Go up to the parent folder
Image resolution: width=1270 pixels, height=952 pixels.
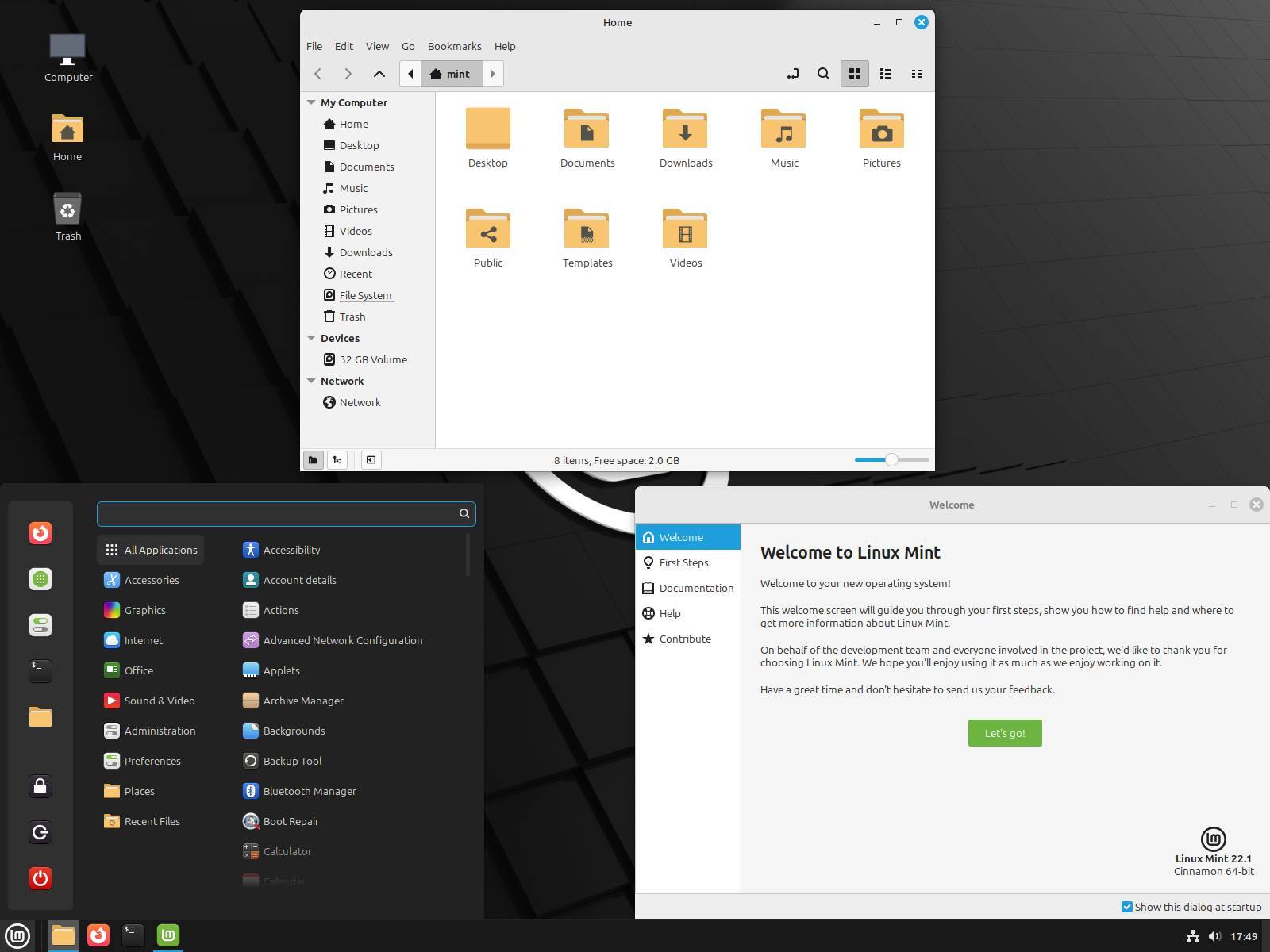379,74
